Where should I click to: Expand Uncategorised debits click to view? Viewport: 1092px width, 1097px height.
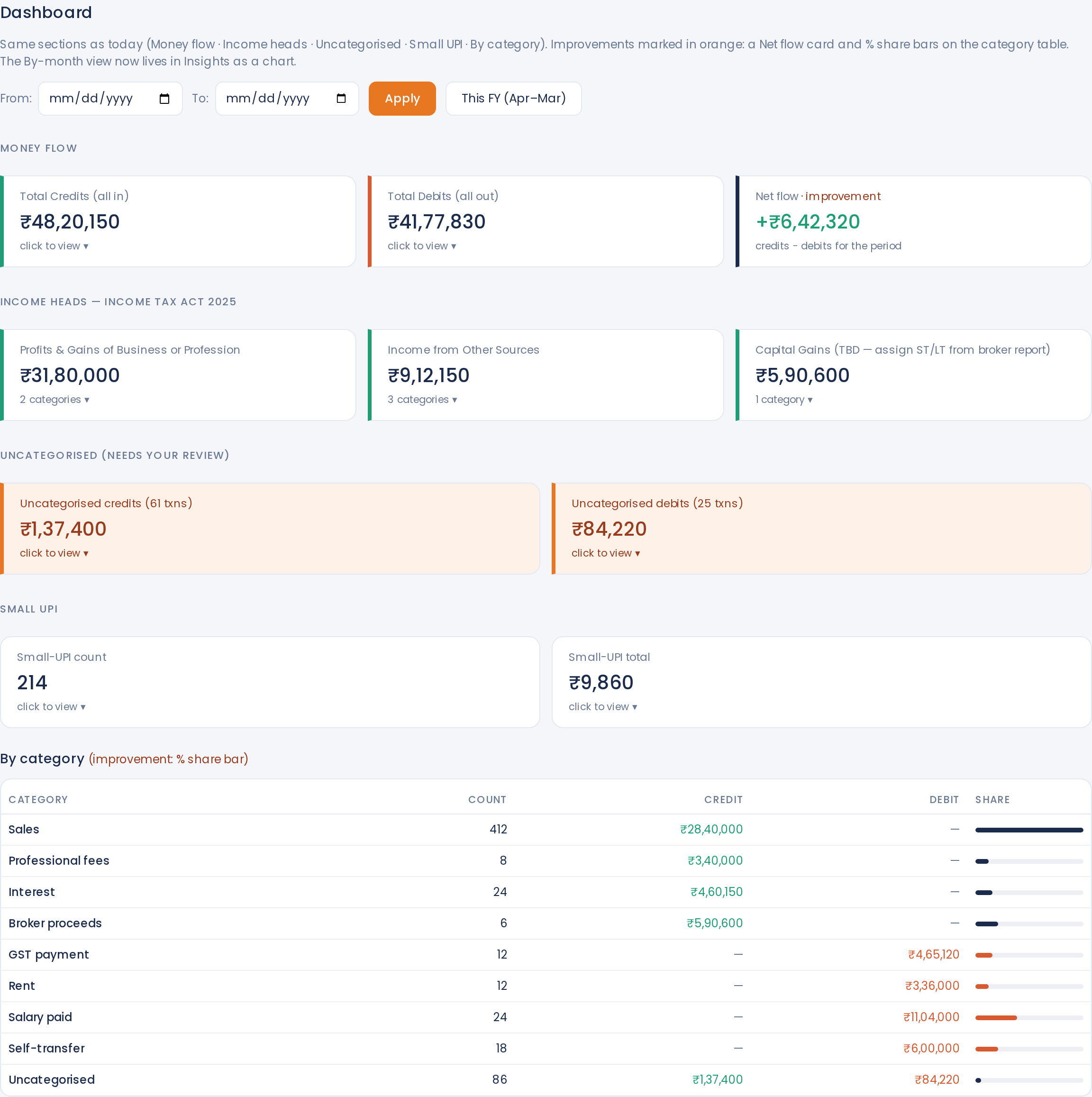point(606,553)
